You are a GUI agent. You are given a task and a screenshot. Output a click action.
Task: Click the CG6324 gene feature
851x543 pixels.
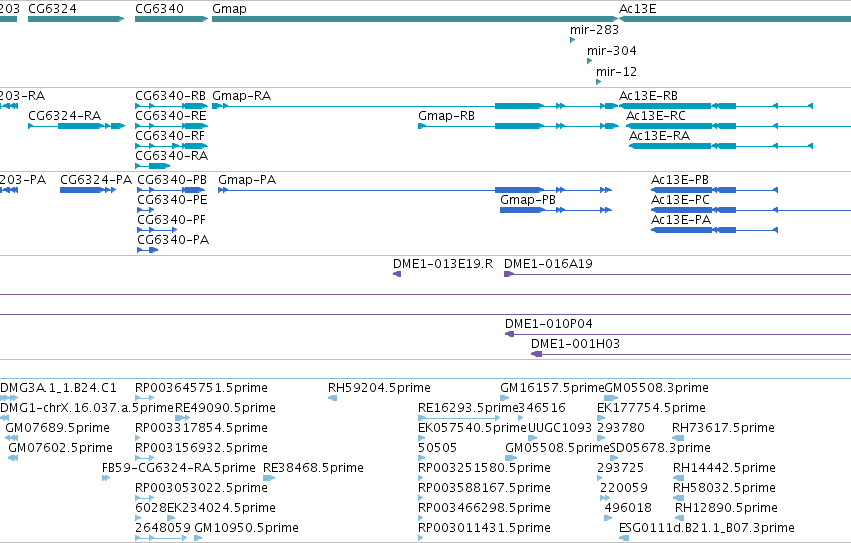click(76, 19)
